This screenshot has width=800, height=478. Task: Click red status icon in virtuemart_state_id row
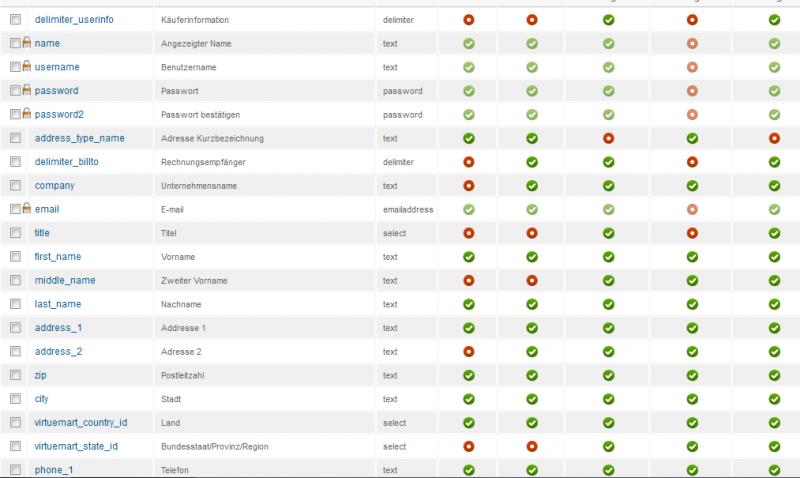(468, 446)
